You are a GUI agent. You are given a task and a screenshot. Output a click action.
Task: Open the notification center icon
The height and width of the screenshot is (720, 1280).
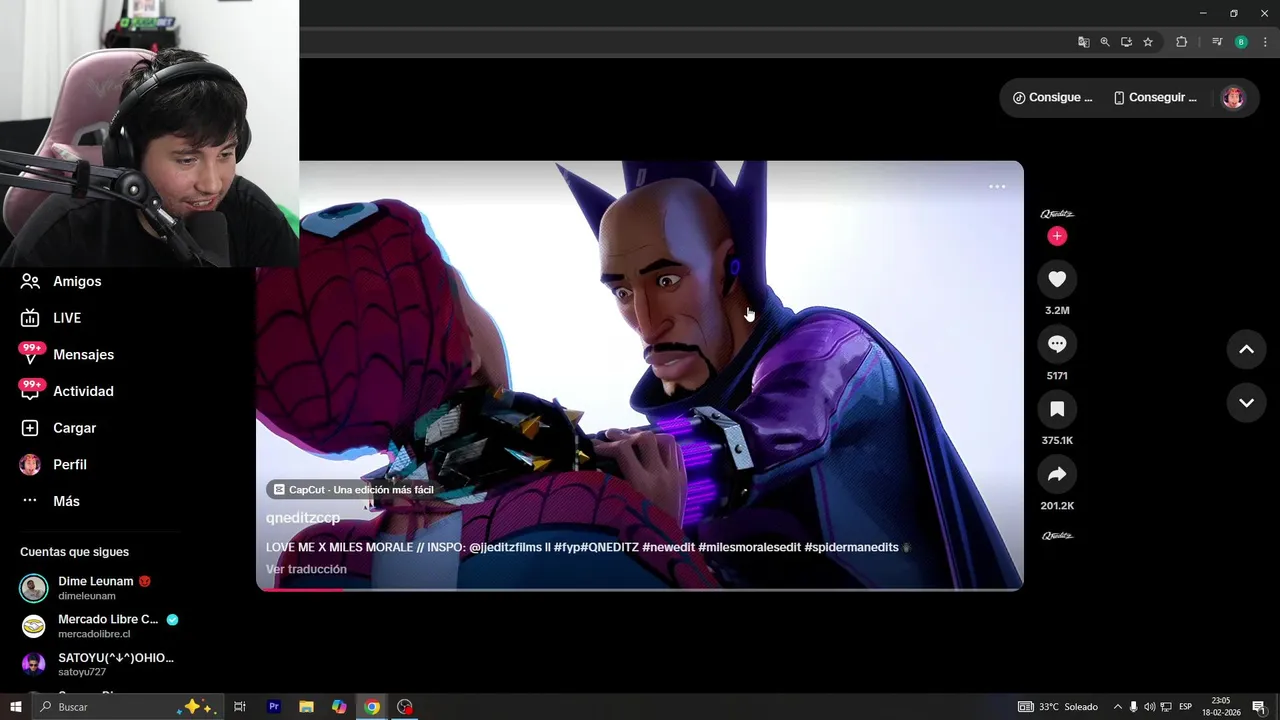[1259, 707]
